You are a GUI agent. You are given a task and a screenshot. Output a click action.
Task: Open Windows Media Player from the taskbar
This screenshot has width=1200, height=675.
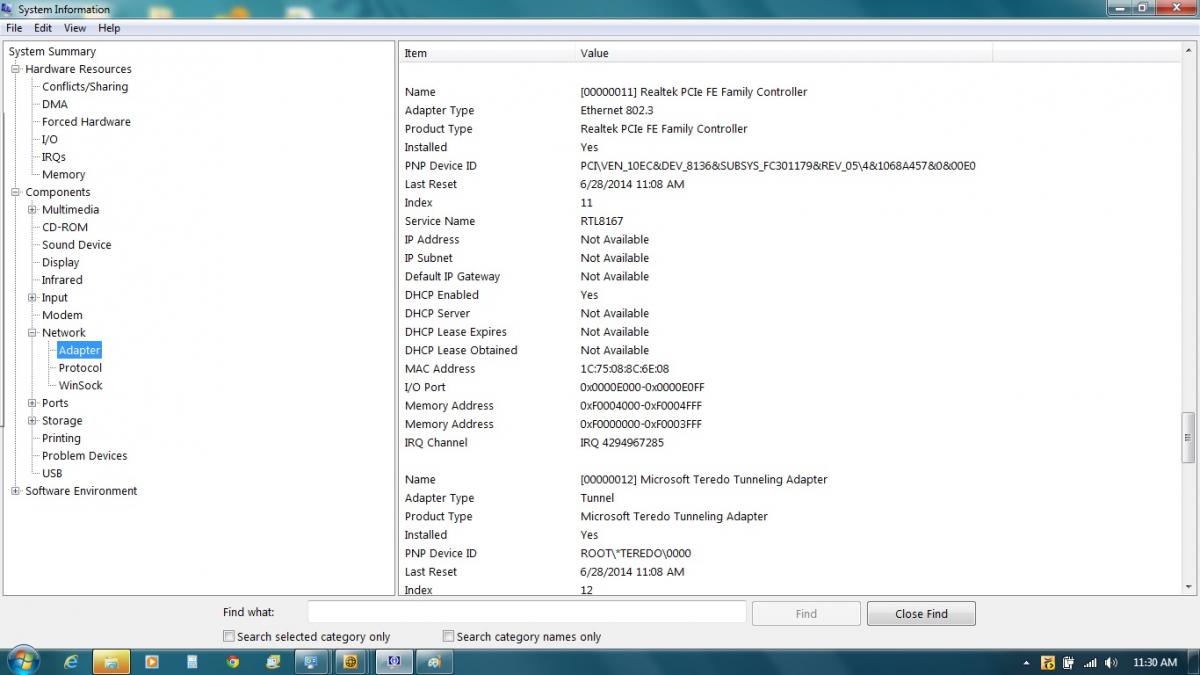click(152, 662)
